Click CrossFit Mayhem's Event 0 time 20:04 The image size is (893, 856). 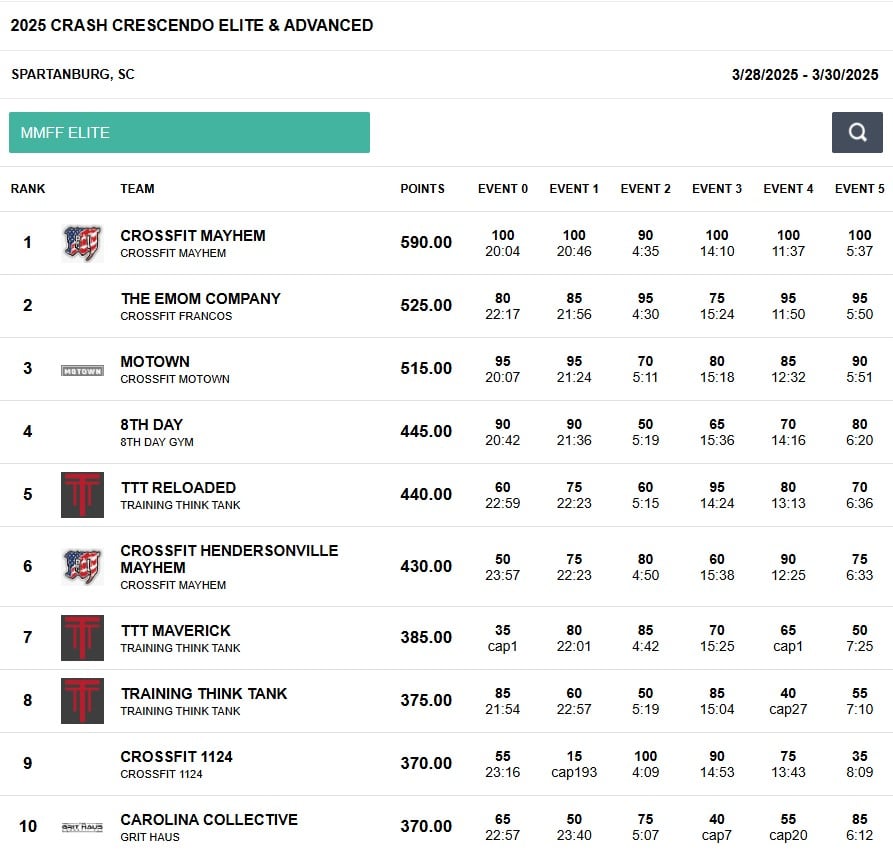[x=502, y=251]
